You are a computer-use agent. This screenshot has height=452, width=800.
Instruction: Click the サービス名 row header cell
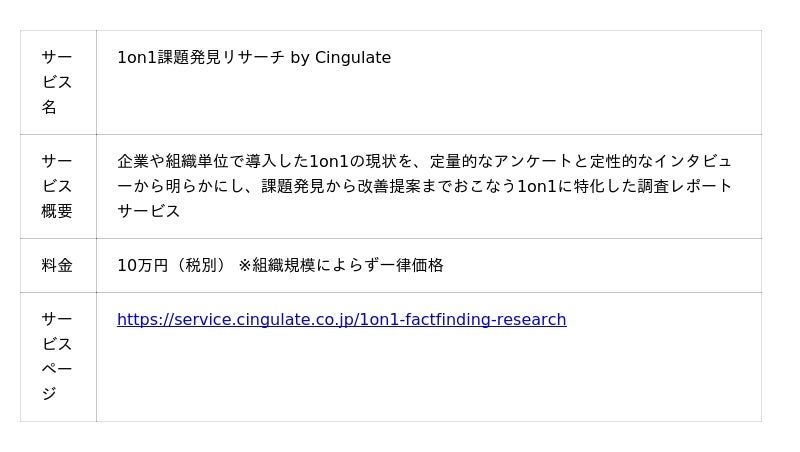(x=58, y=83)
